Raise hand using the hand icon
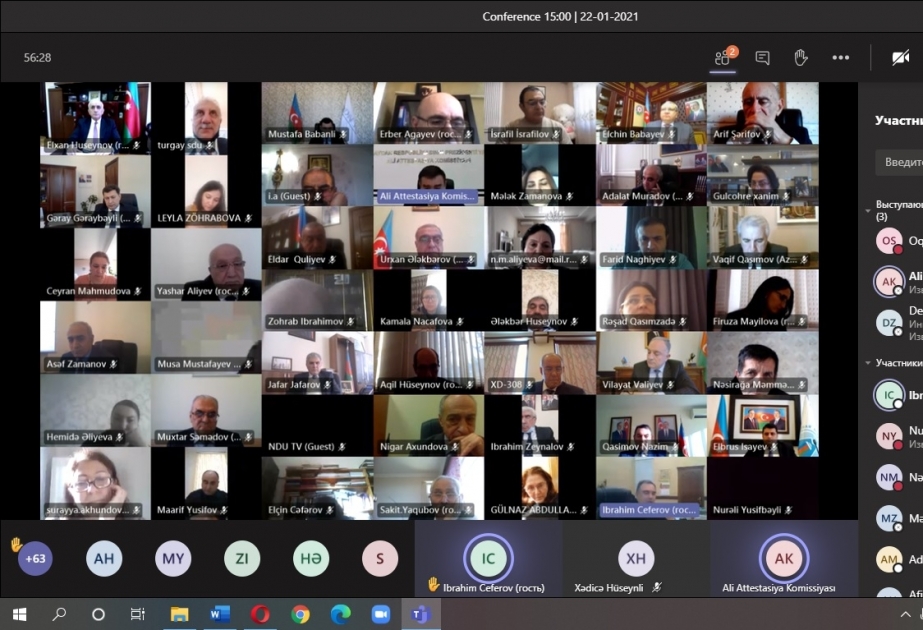This screenshot has width=923, height=630. pos(801,58)
